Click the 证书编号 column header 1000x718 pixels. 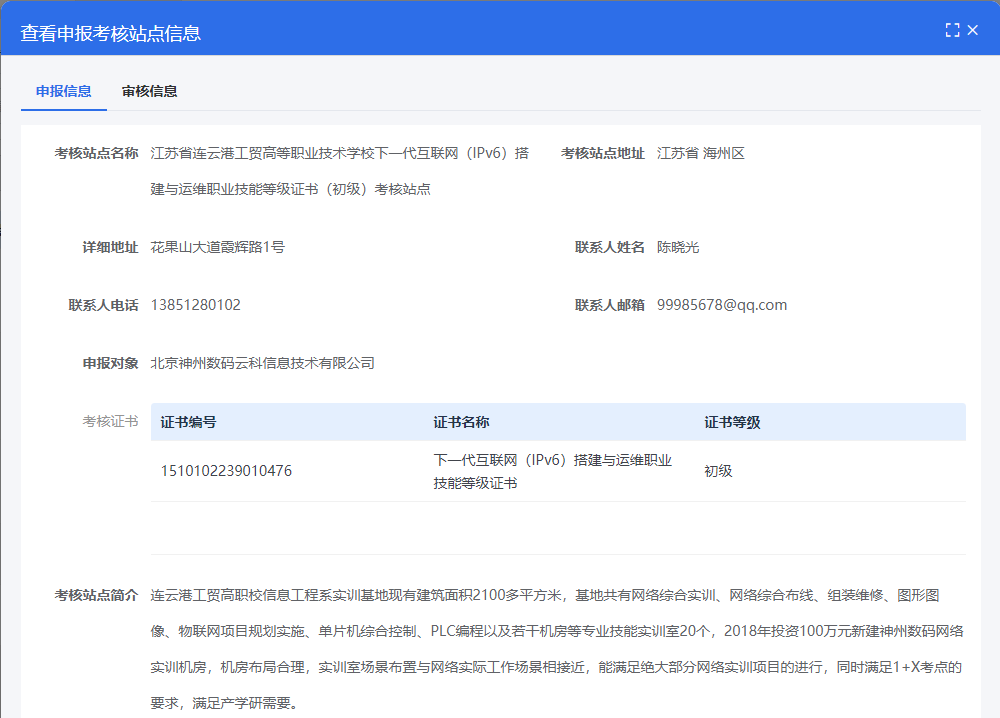click(x=189, y=422)
